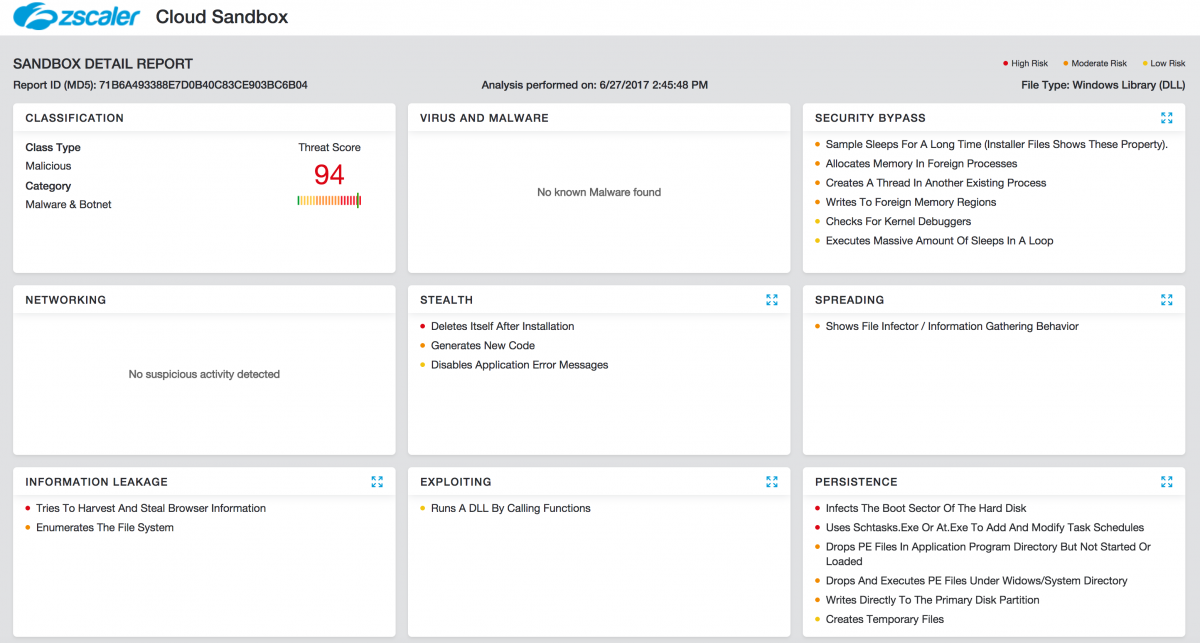Expand the Exploiting panel

(771, 482)
